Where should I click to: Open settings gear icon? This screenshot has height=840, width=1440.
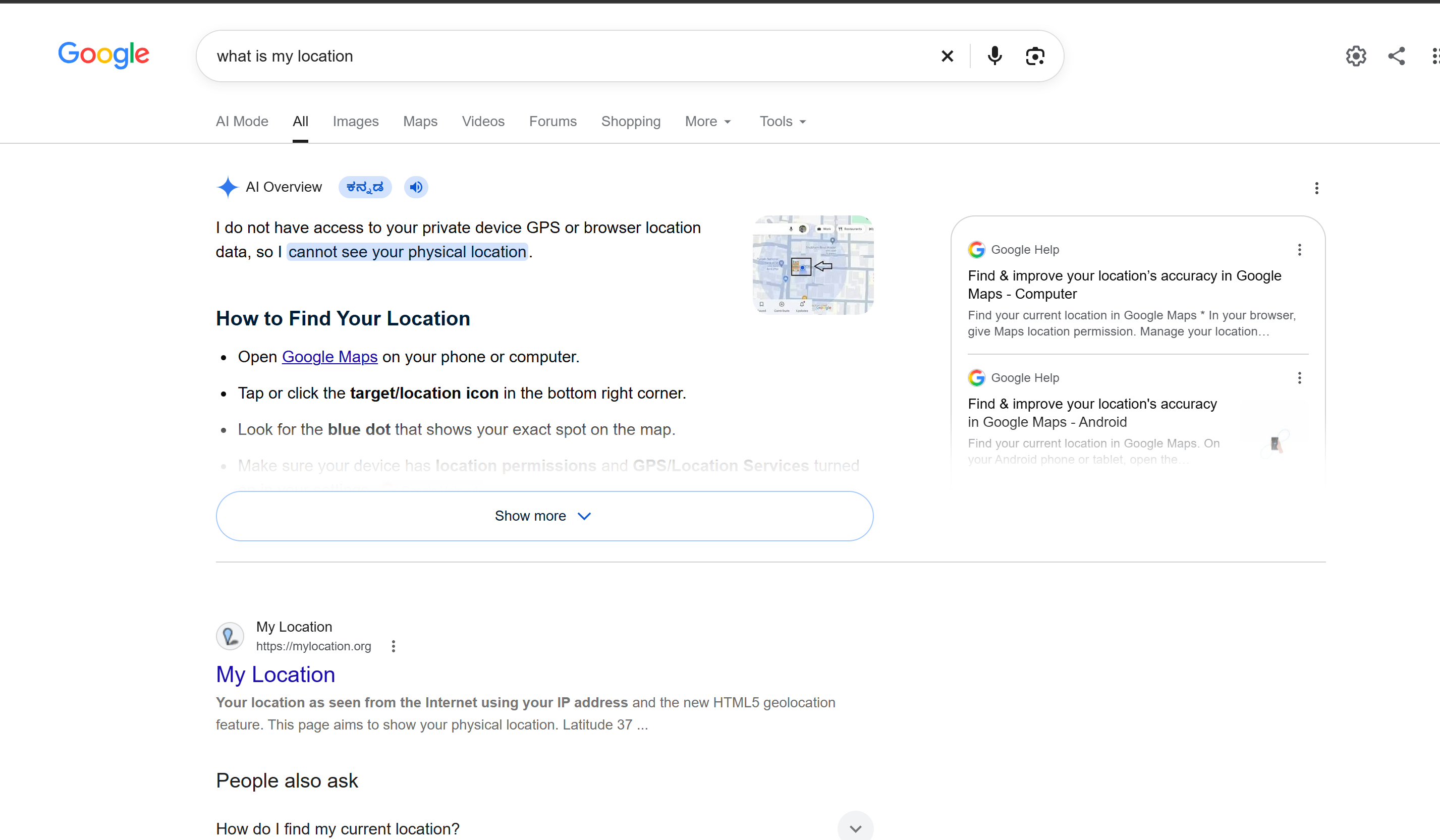[1355, 56]
